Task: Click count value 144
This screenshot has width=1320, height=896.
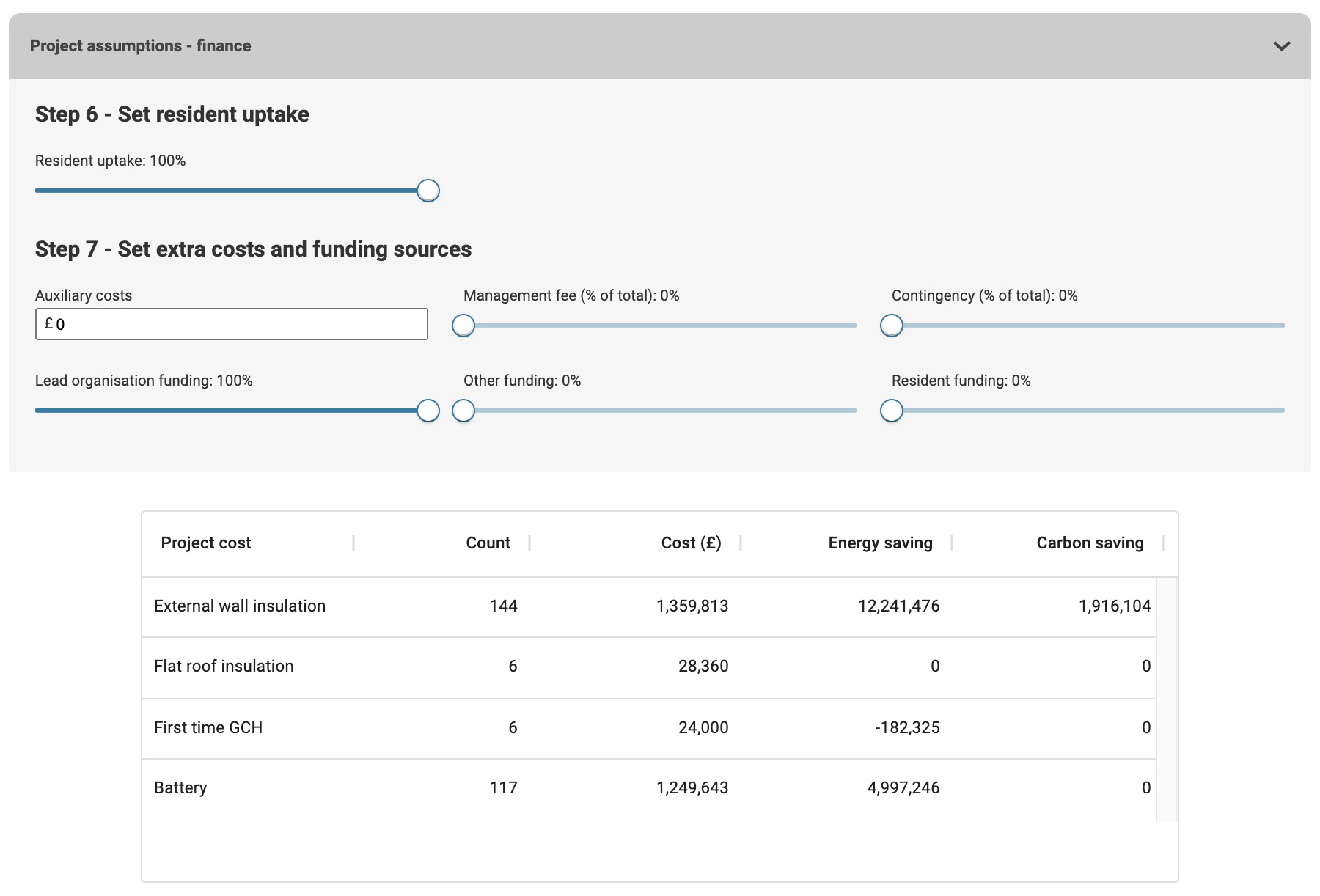Action: [504, 606]
